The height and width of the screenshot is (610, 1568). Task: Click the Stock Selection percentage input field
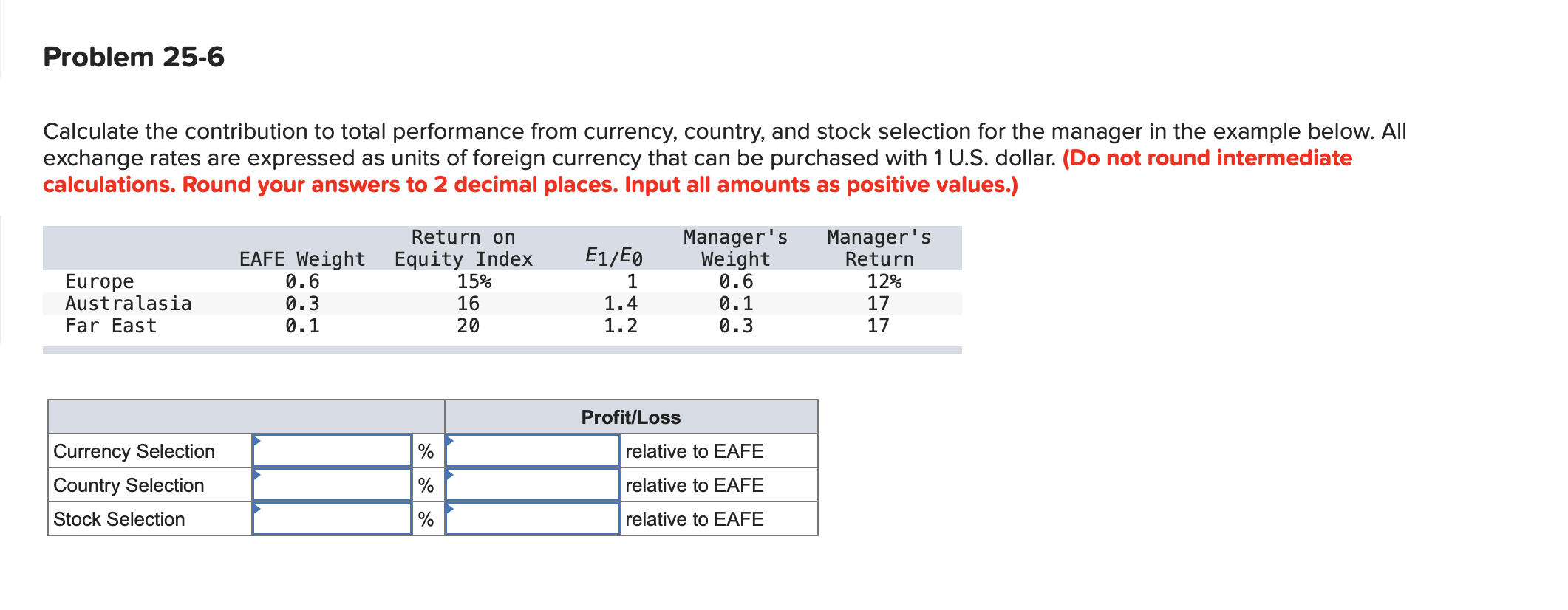click(x=331, y=518)
